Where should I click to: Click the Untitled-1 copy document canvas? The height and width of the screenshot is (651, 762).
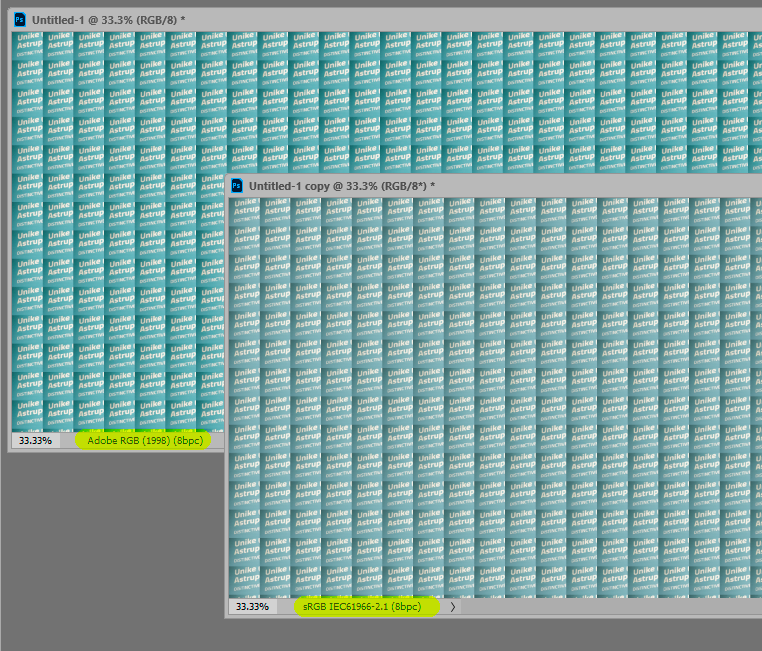click(x=495, y=398)
